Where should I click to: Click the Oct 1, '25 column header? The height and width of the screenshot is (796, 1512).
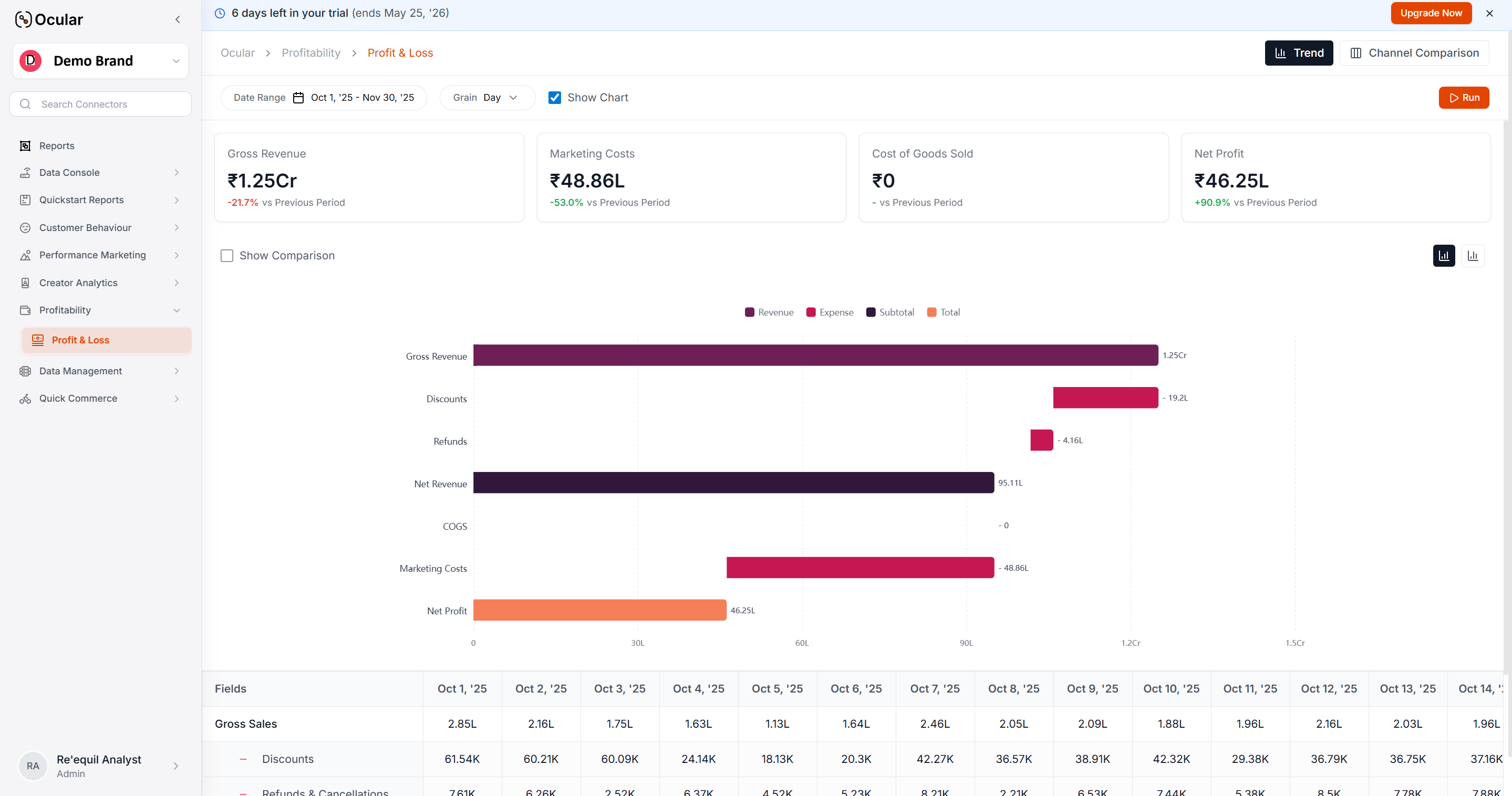[462, 689]
